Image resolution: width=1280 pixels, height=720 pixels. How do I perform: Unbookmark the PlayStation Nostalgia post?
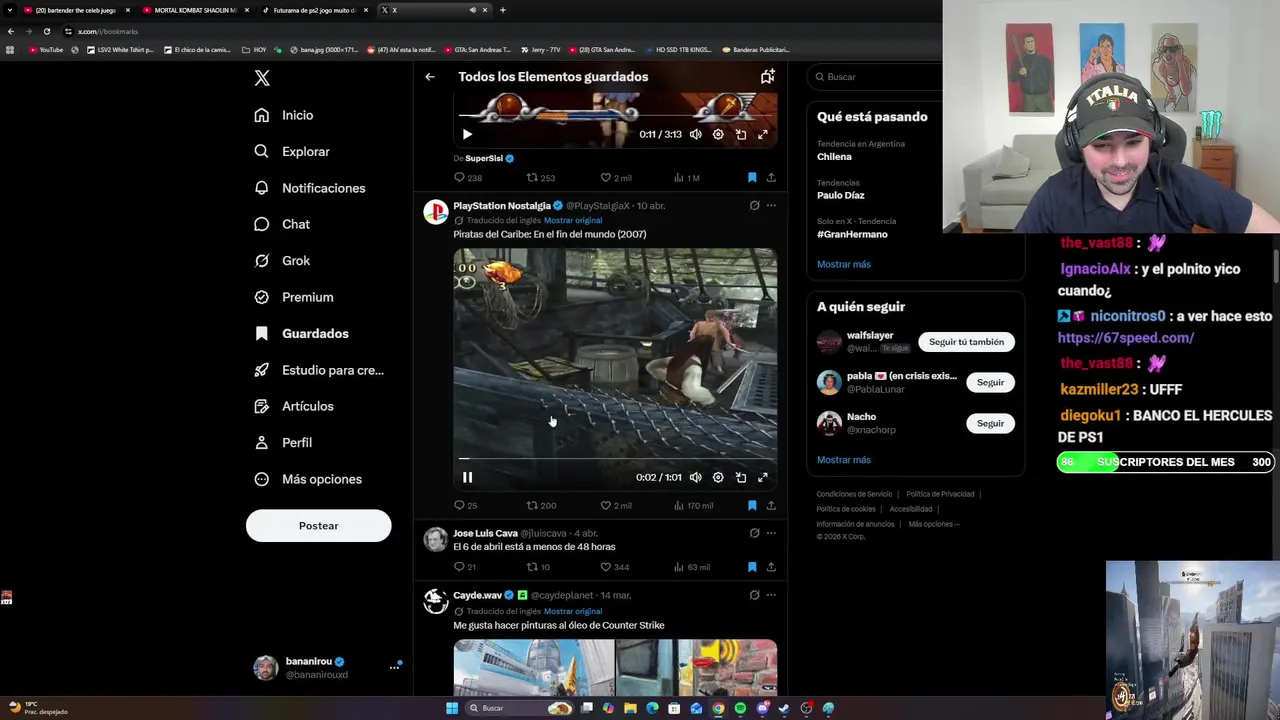(752, 506)
